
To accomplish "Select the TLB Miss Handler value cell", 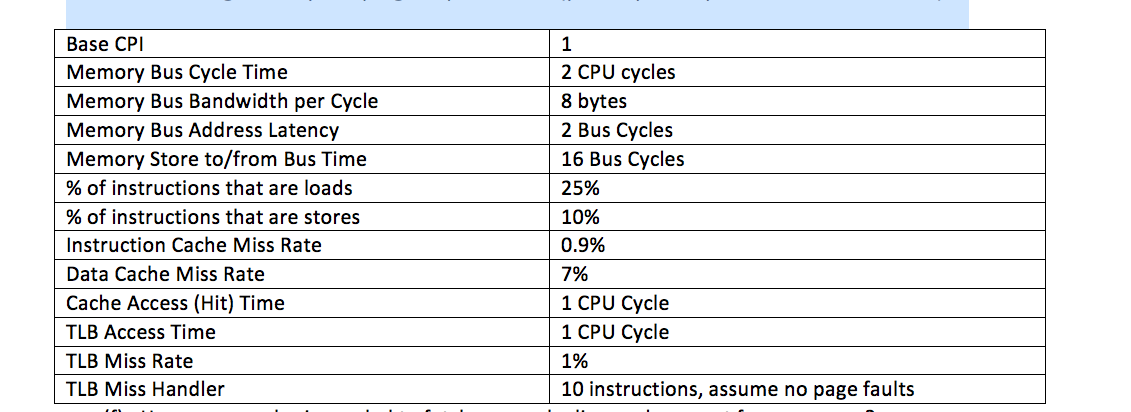I will tap(798, 390).
